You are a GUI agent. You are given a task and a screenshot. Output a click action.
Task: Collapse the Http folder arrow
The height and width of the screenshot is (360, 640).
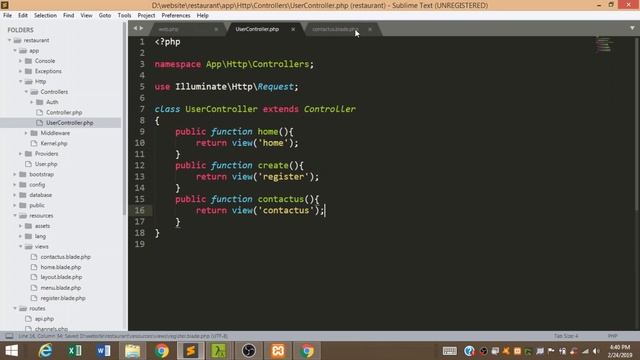[x=20, y=82]
